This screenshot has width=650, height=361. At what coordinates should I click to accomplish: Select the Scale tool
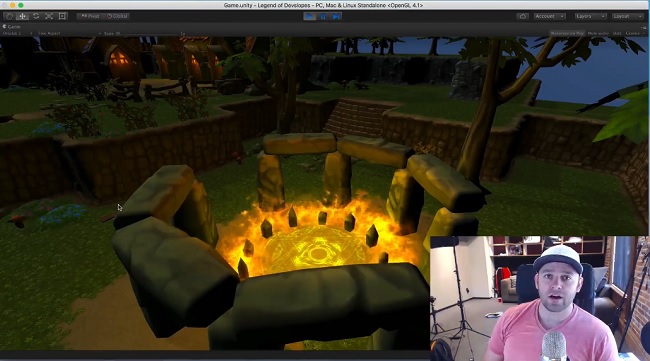49,16
